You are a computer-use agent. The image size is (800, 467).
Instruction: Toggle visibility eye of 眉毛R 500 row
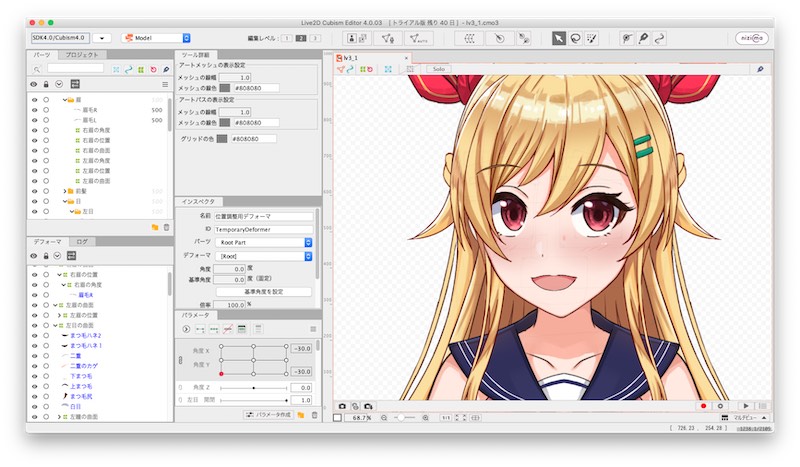(34, 110)
